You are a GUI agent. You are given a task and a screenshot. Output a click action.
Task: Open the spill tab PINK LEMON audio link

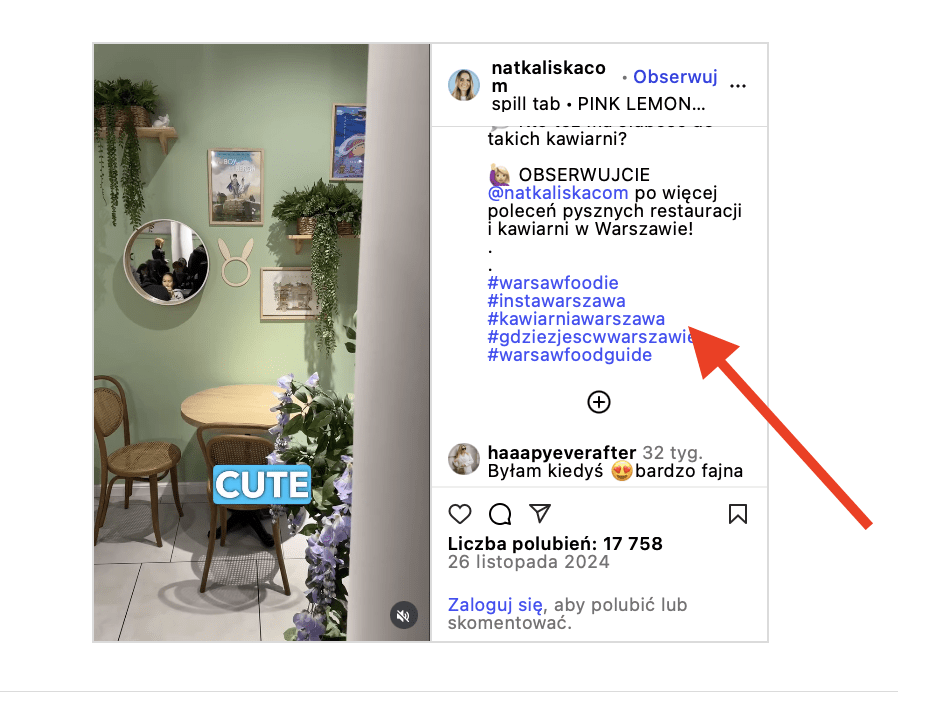pyautogui.click(x=598, y=104)
